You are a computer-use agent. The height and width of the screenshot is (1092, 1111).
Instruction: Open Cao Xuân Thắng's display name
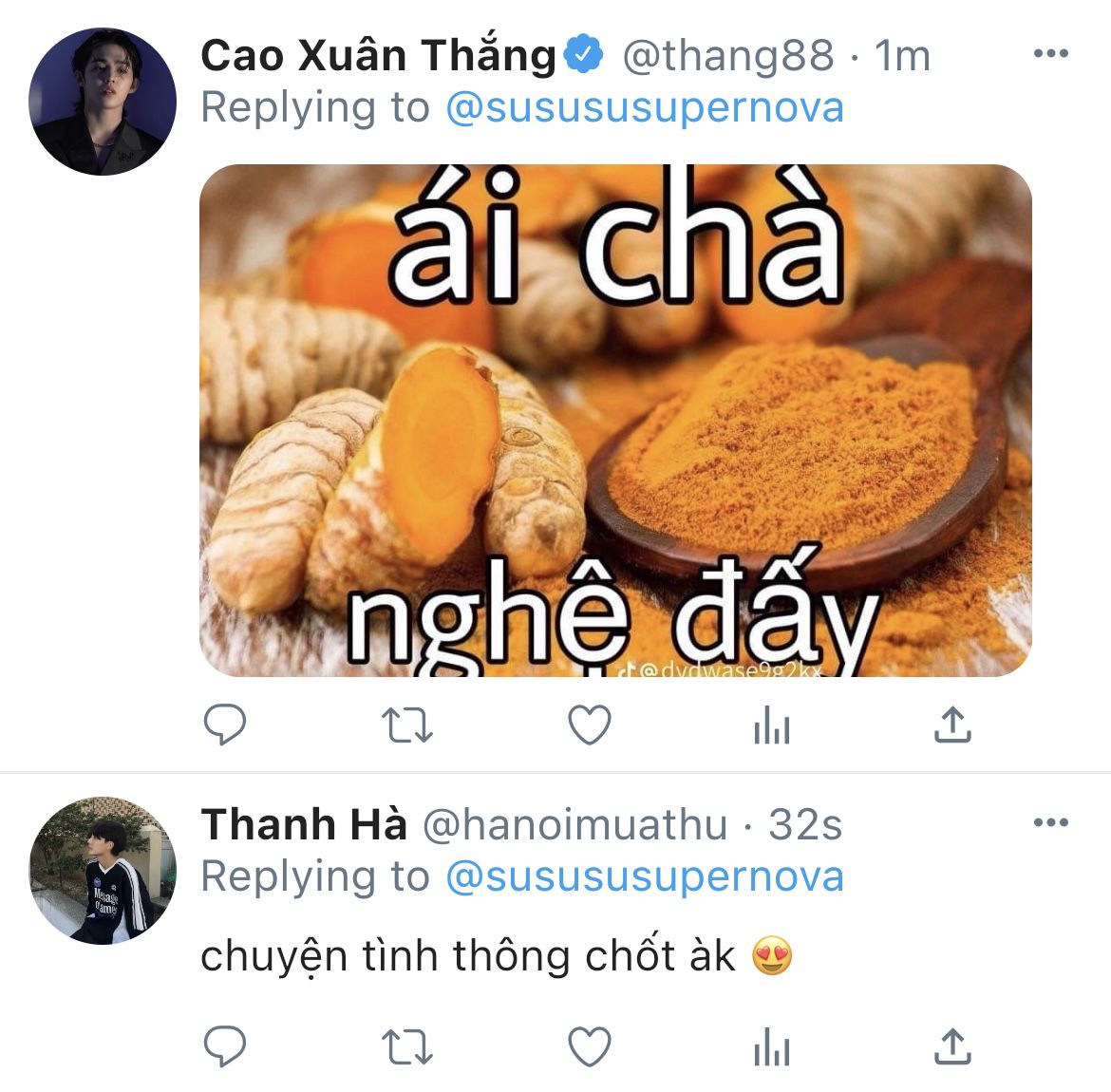(379, 55)
